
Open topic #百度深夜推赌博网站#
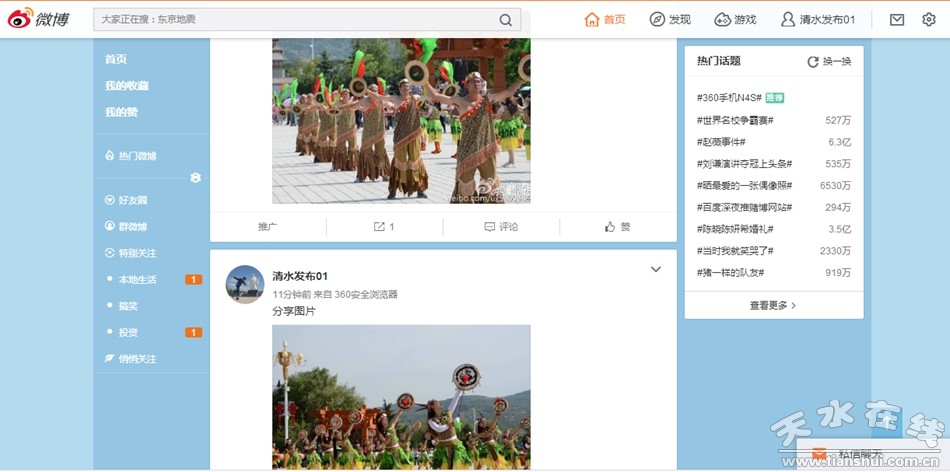pos(745,208)
